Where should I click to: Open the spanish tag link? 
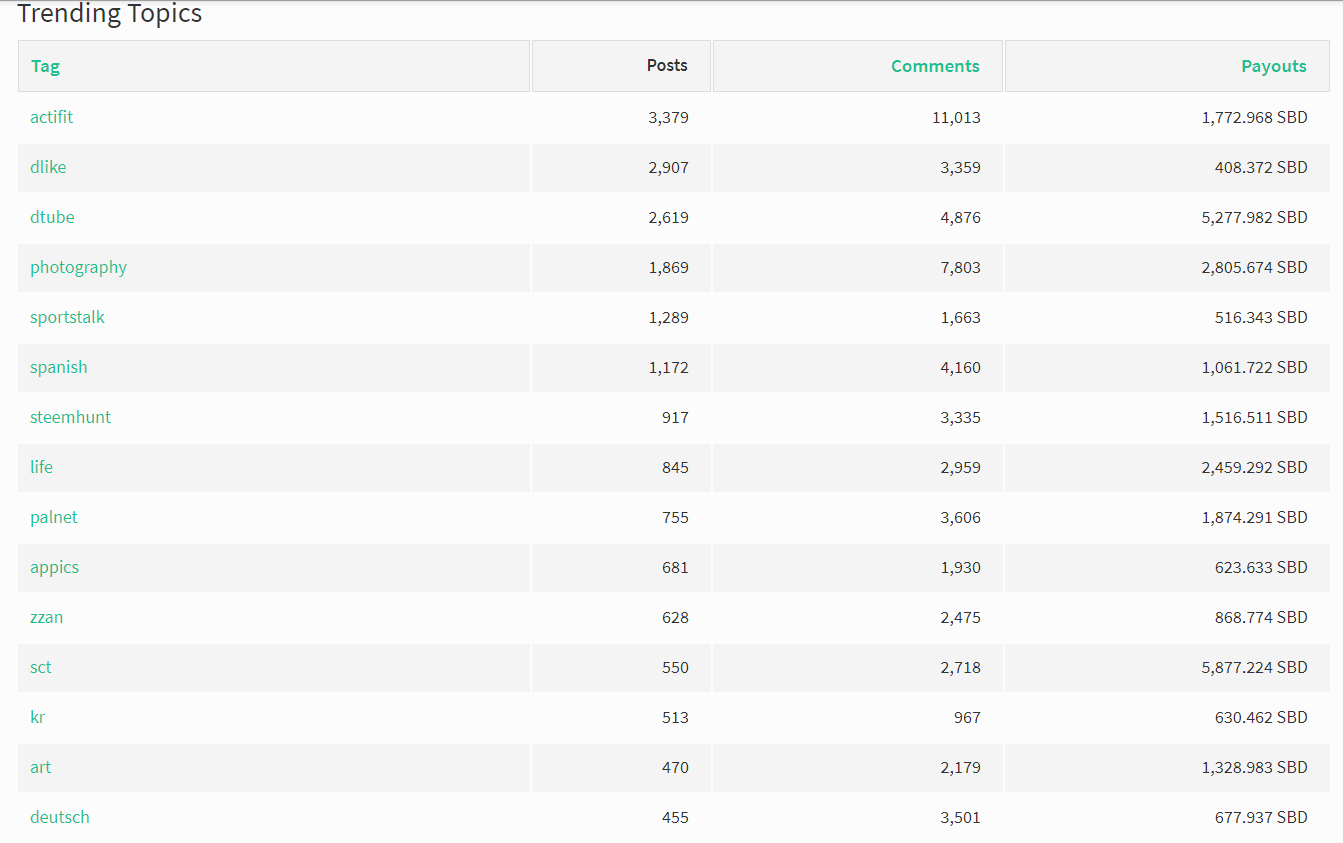pyautogui.click(x=58, y=367)
